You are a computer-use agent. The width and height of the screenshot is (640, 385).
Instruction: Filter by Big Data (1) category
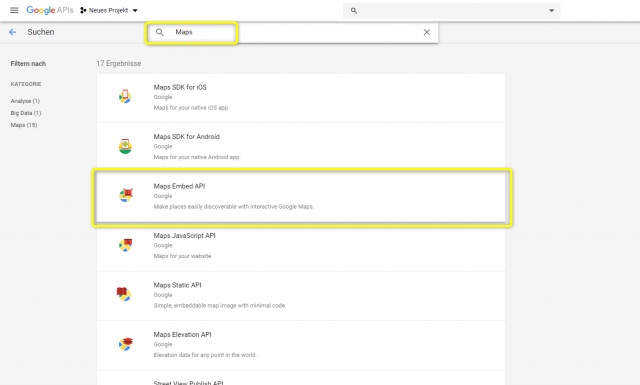tap(26, 113)
